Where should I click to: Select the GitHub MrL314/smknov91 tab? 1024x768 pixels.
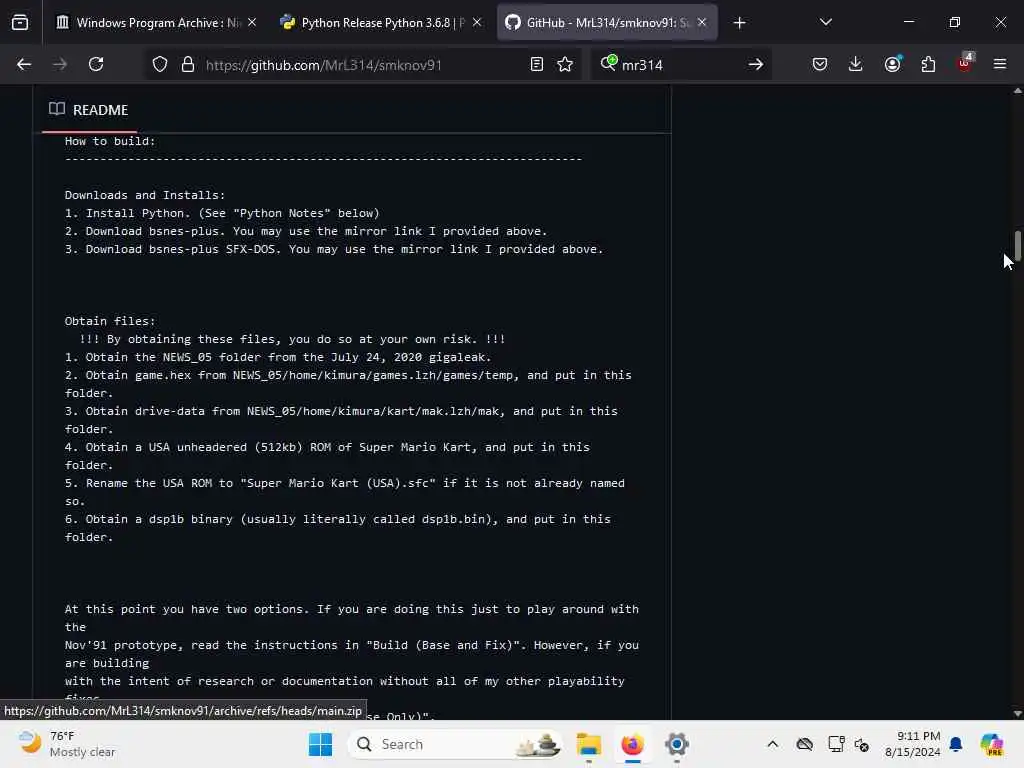pos(607,23)
